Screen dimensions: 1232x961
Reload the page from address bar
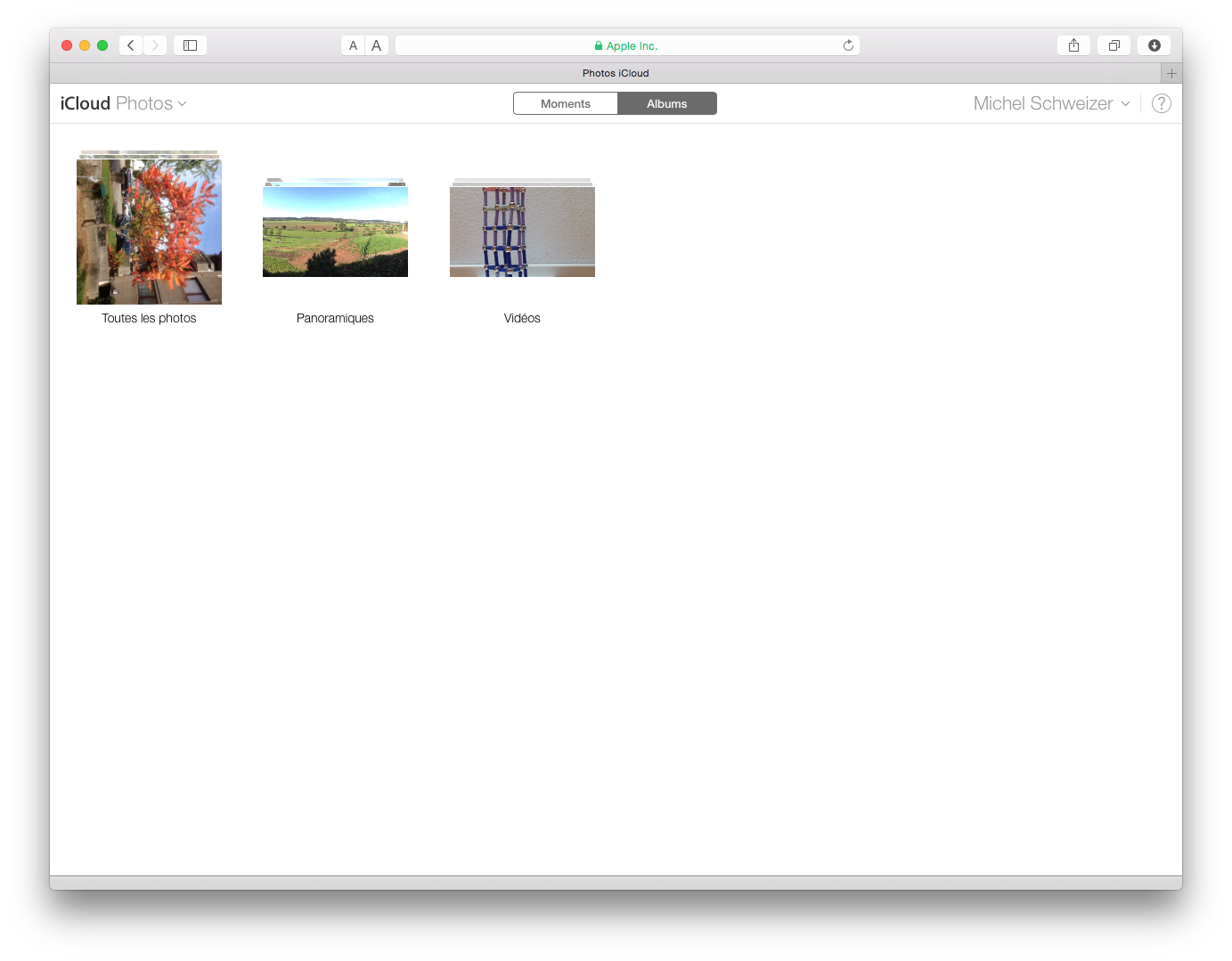coord(848,45)
